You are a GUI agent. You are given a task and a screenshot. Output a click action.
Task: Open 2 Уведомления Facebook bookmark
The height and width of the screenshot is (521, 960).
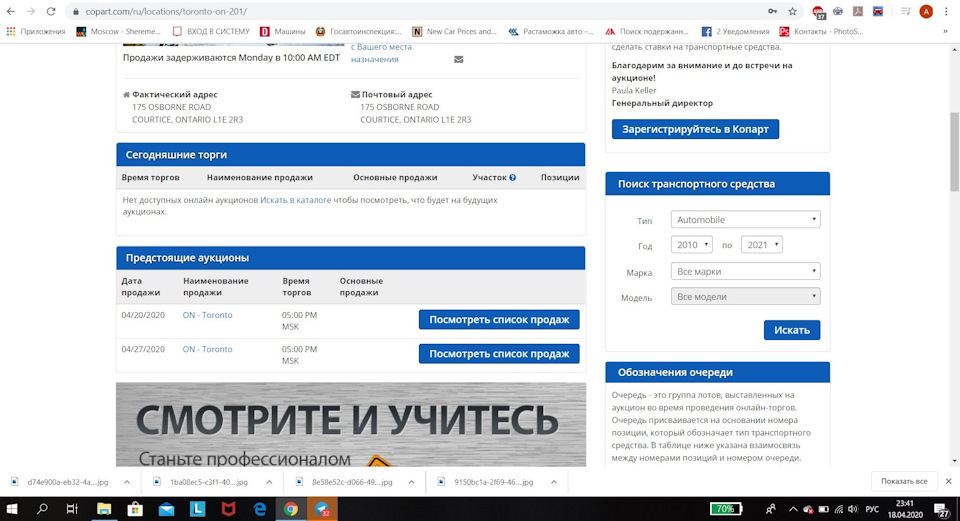(x=735, y=31)
